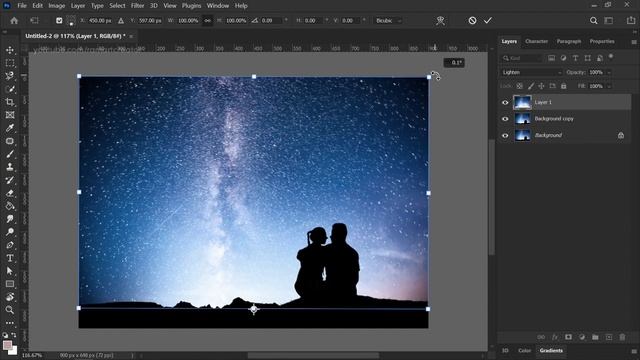This screenshot has height=360, width=640.
Task: Toggle lock transparent pixels
Action: click(x=520, y=86)
